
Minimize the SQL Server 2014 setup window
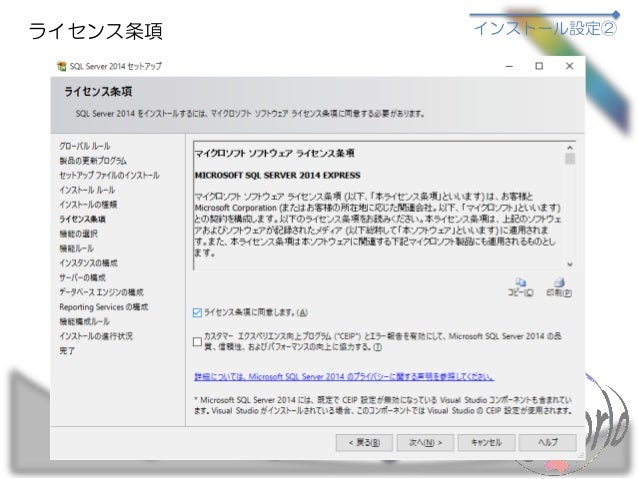click(509, 66)
